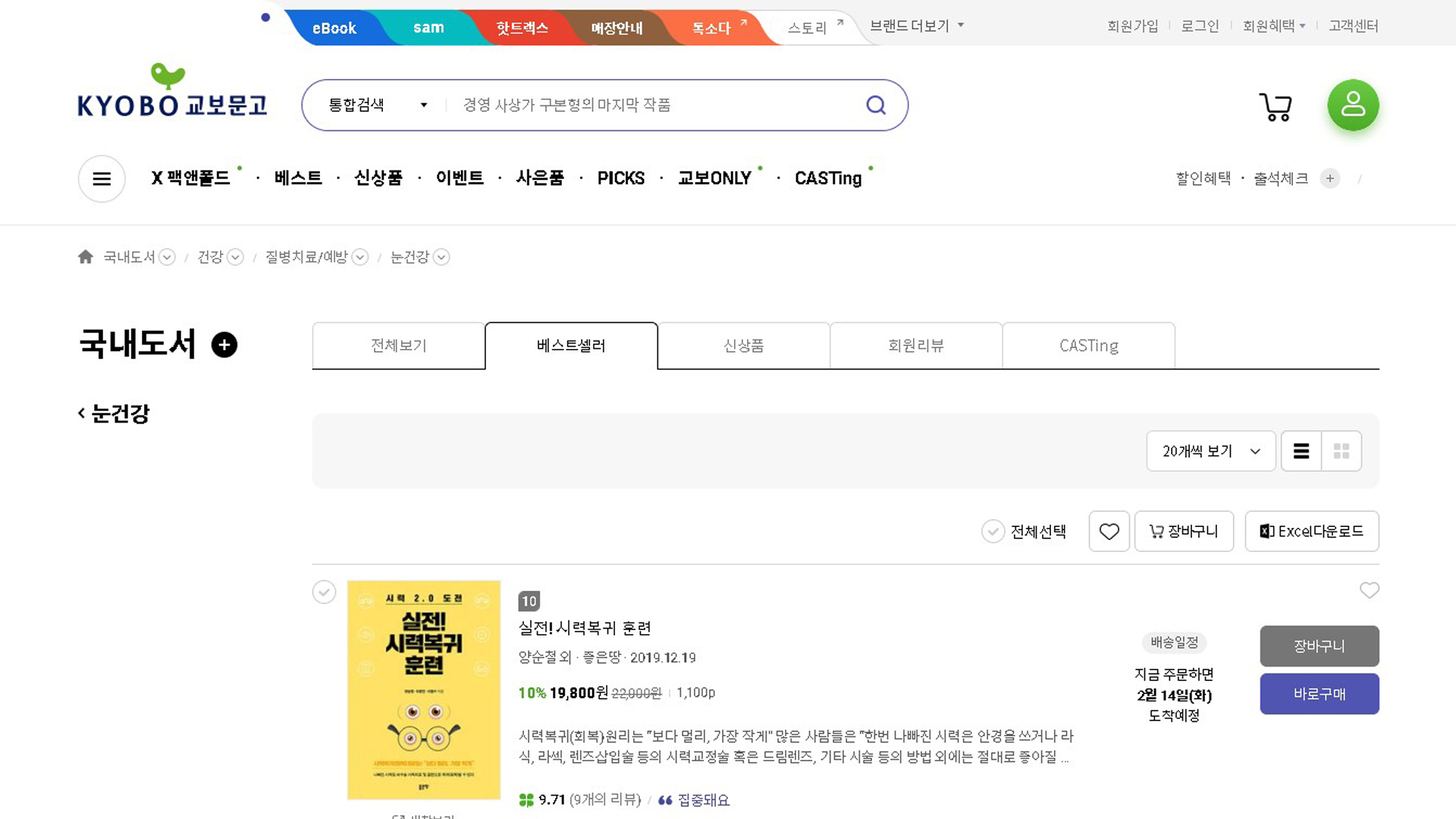Open the 통합검색 search category dropdown

pyautogui.click(x=377, y=105)
